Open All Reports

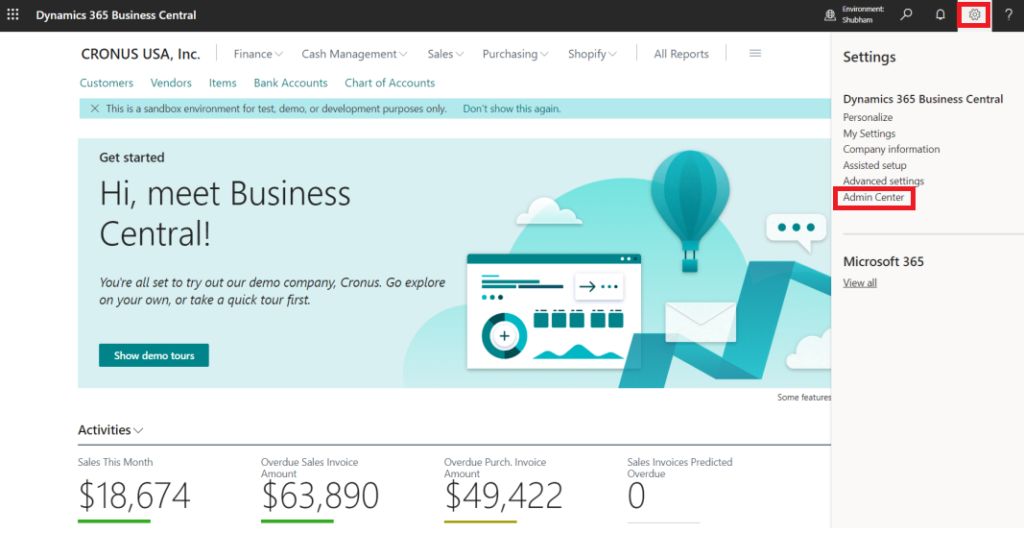681,54
